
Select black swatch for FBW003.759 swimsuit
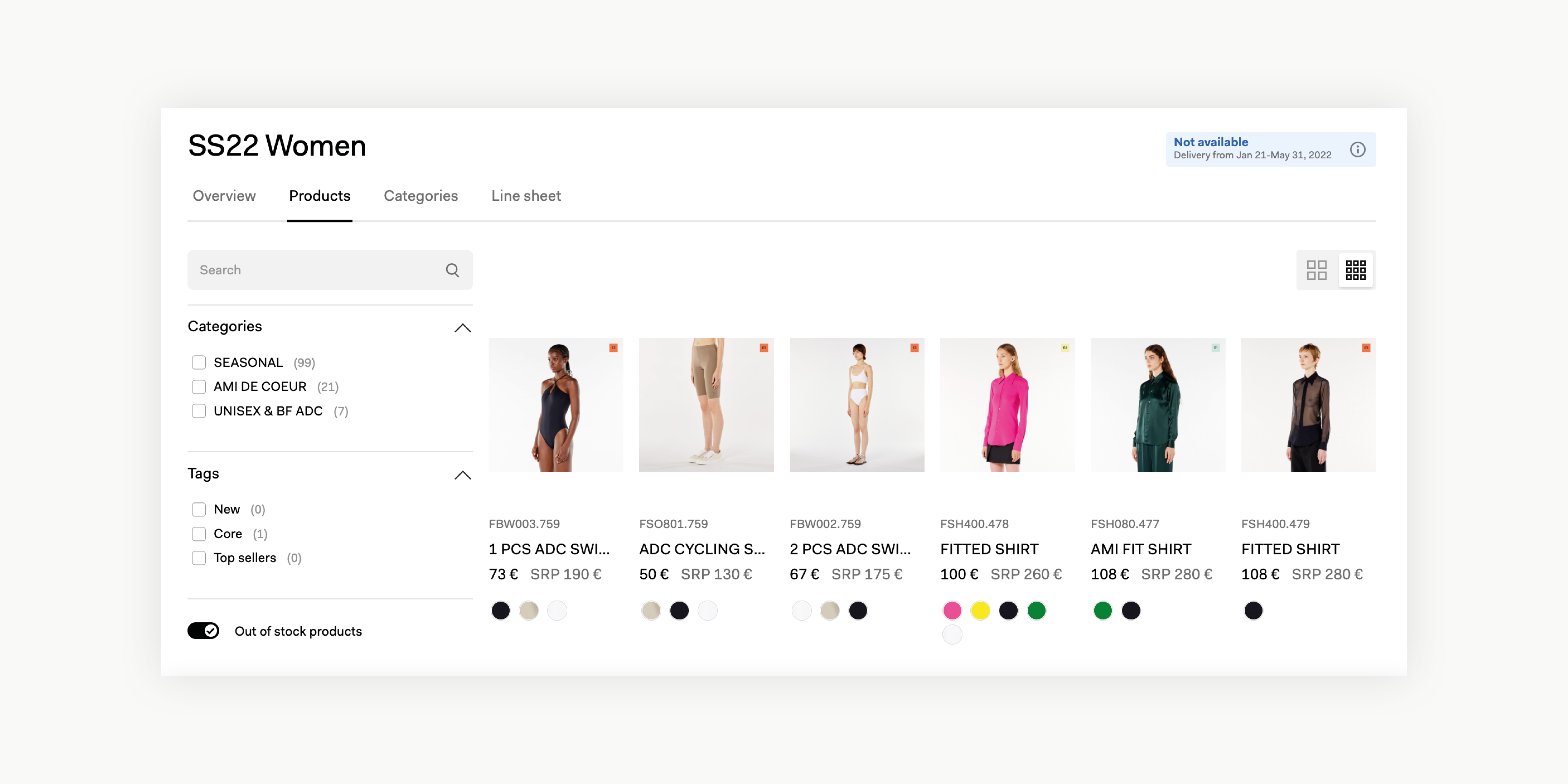coord(500,610)
